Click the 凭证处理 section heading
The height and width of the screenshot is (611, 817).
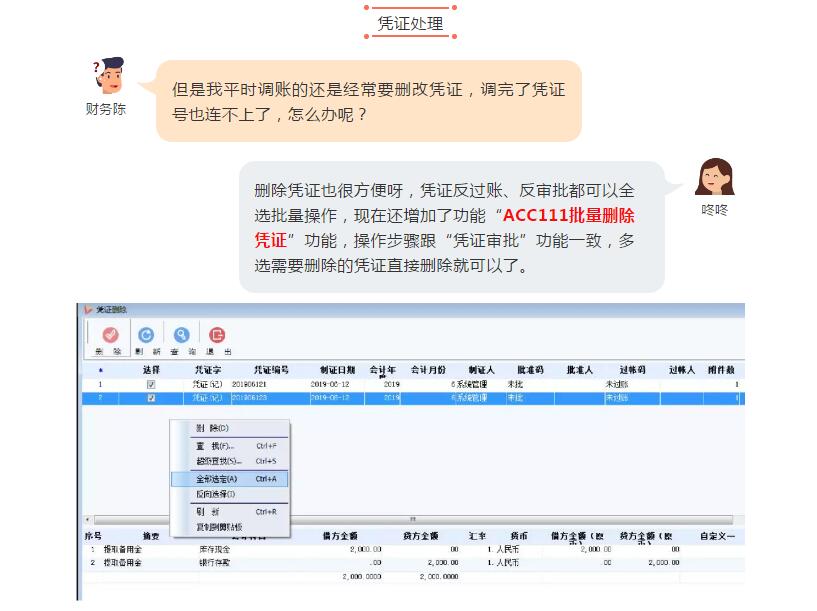410,24
